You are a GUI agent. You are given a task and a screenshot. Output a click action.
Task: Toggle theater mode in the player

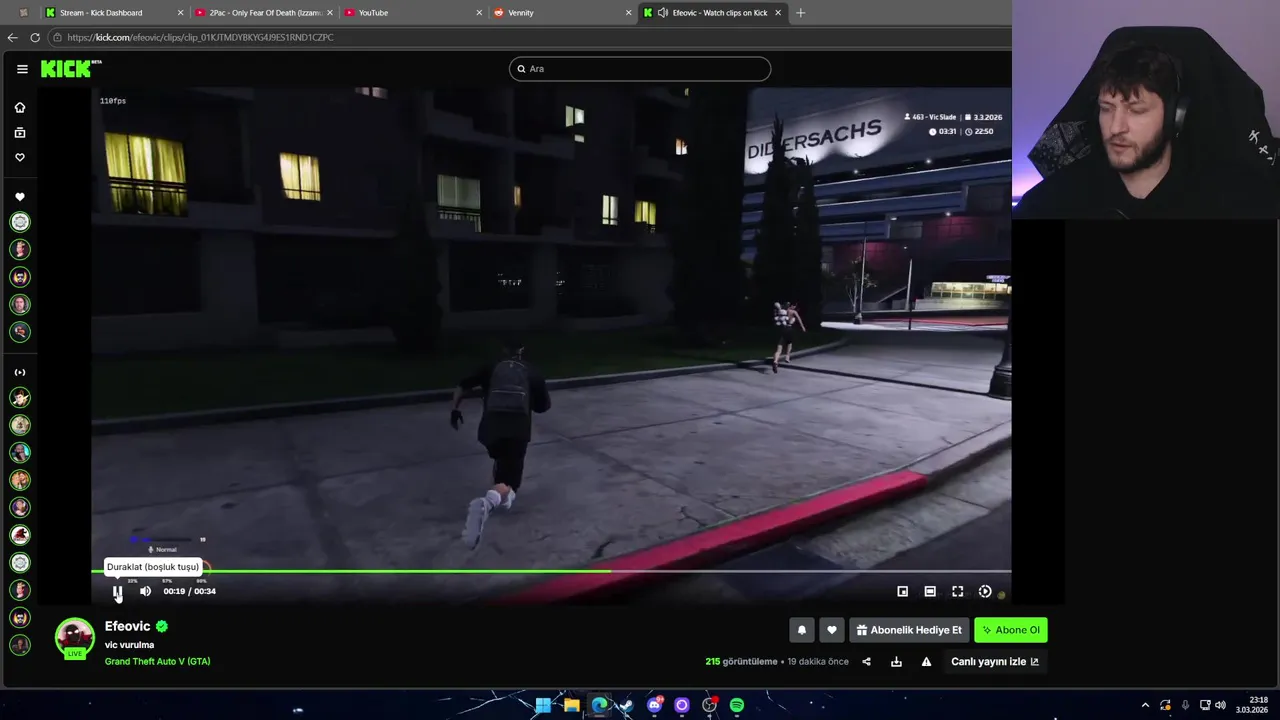(x=930, y=591)
